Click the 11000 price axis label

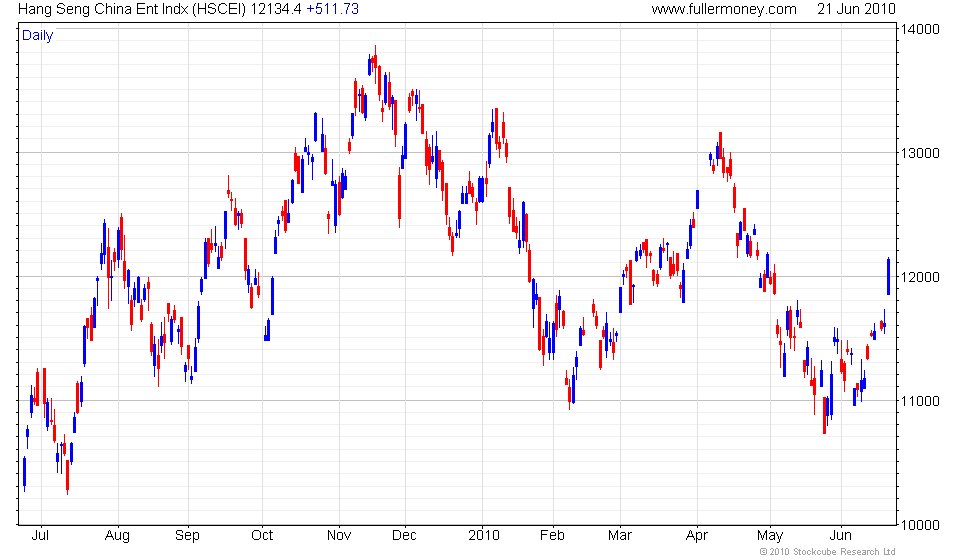[x=920, y=401]
